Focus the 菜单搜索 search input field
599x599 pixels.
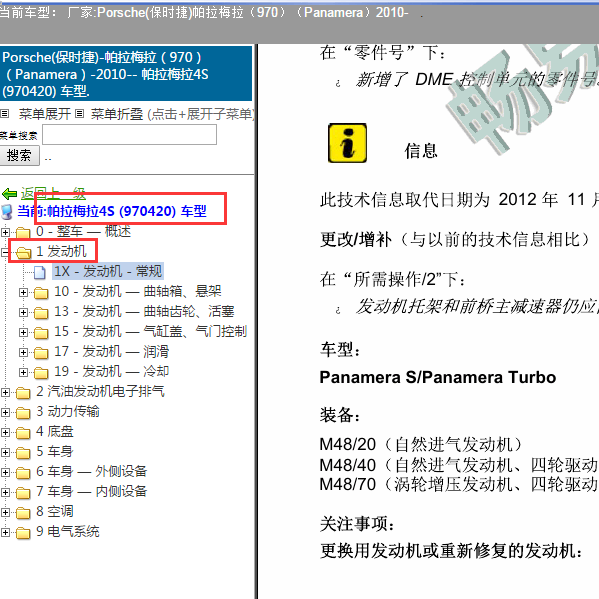tap(129, 134)
